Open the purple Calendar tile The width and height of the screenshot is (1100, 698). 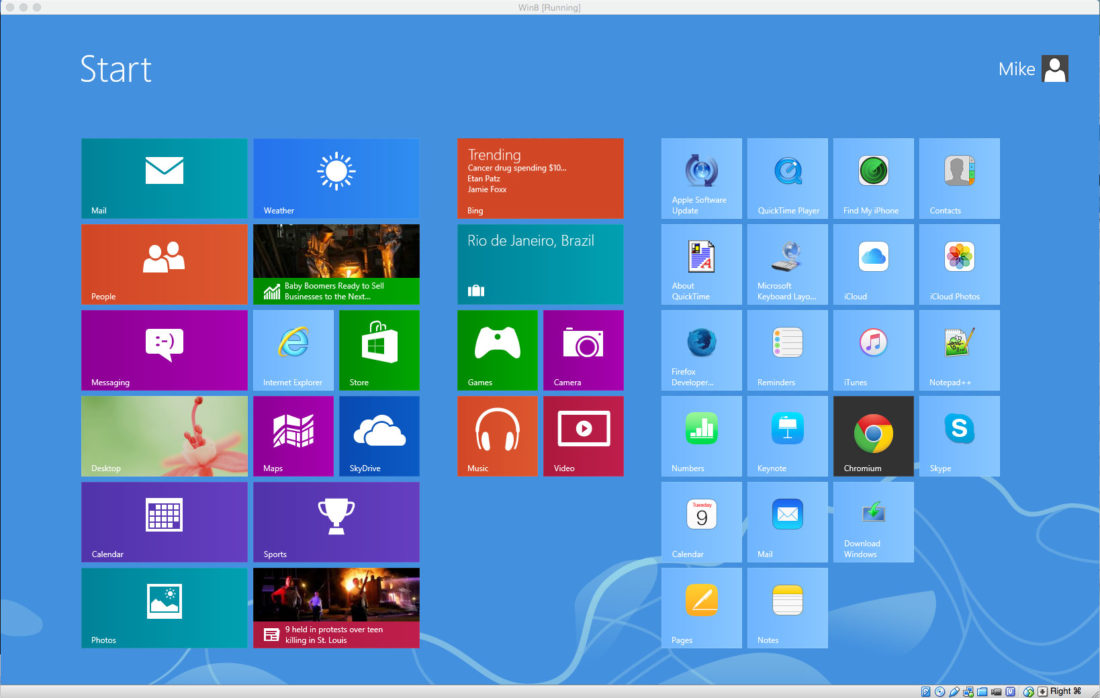click(164, 522)
